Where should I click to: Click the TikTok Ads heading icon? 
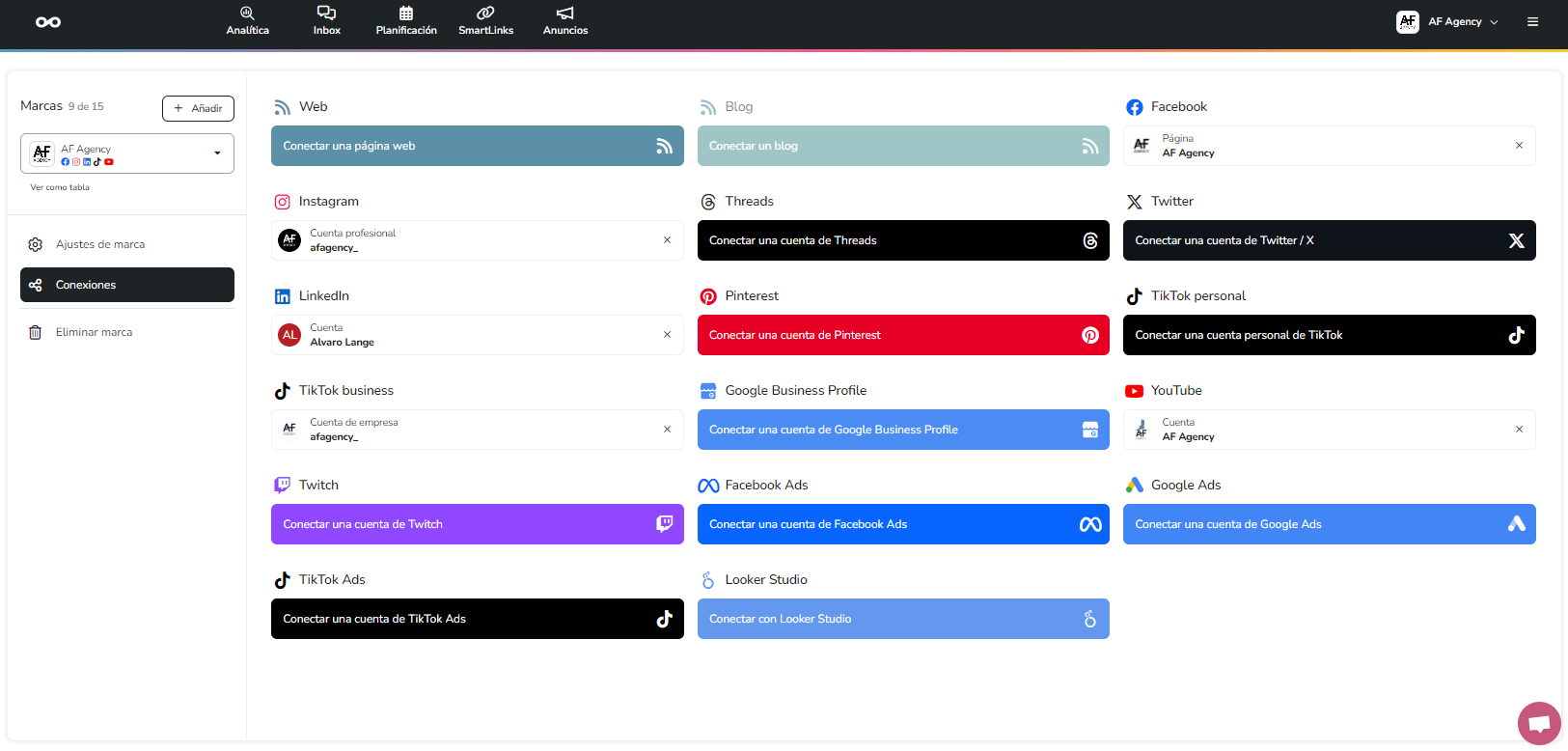(x=283, y=580)
